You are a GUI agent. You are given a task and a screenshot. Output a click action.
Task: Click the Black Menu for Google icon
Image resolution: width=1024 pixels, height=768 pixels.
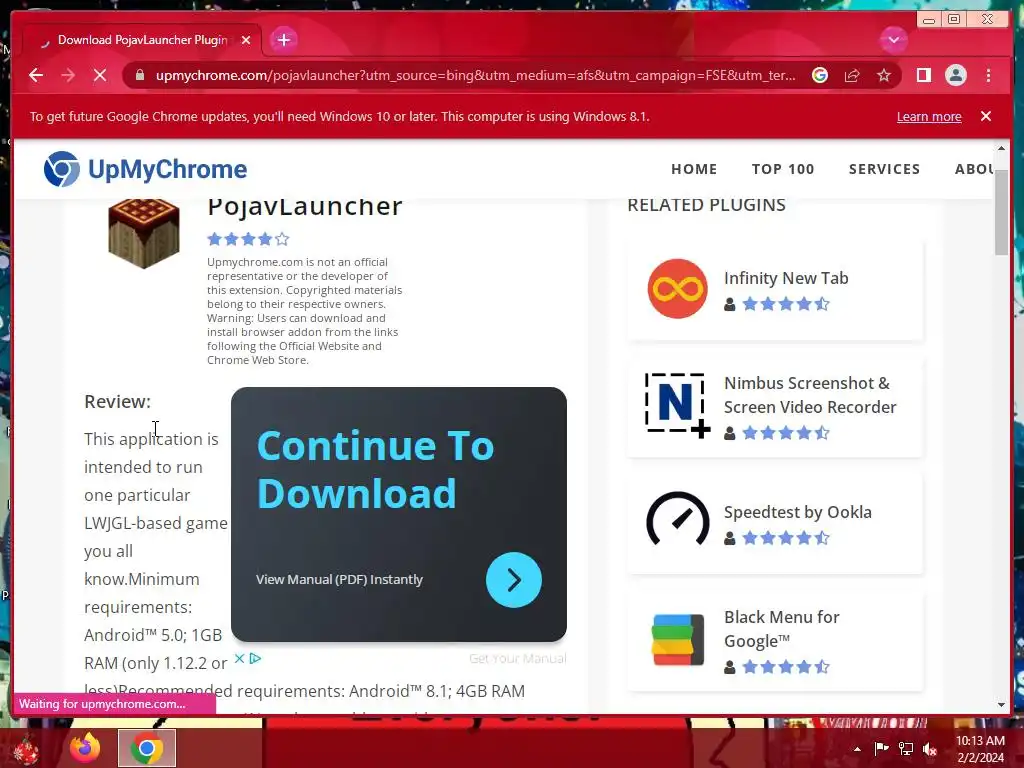click(677, 639)
